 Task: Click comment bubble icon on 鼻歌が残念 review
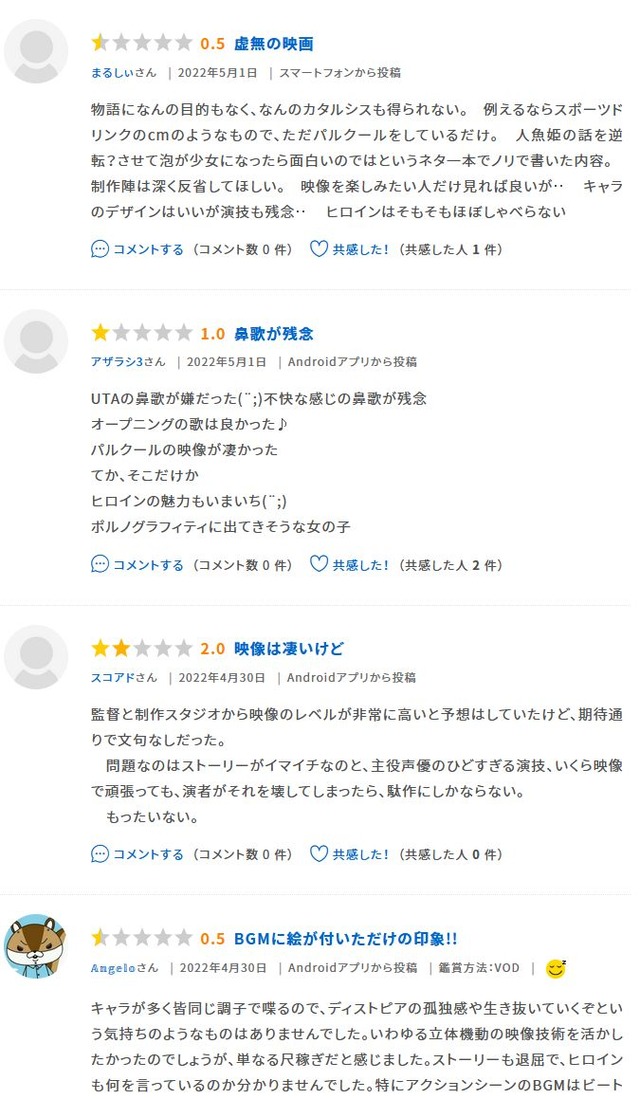(x=100, y=564)
